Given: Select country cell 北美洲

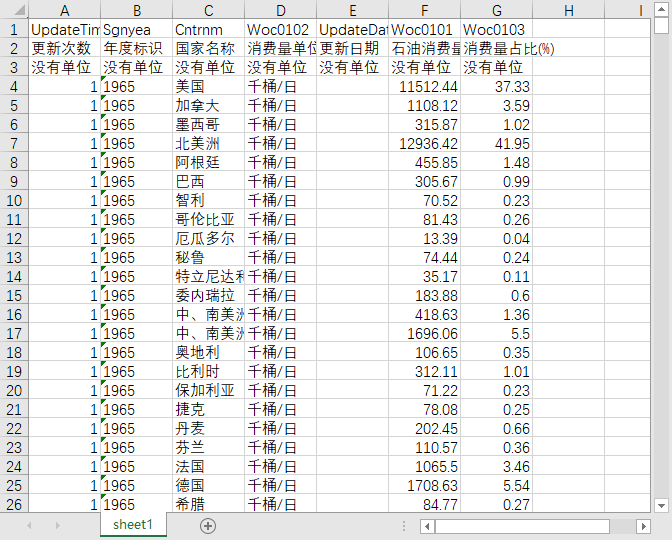Looking at the screenshot, I should click(x=208, y=143).
